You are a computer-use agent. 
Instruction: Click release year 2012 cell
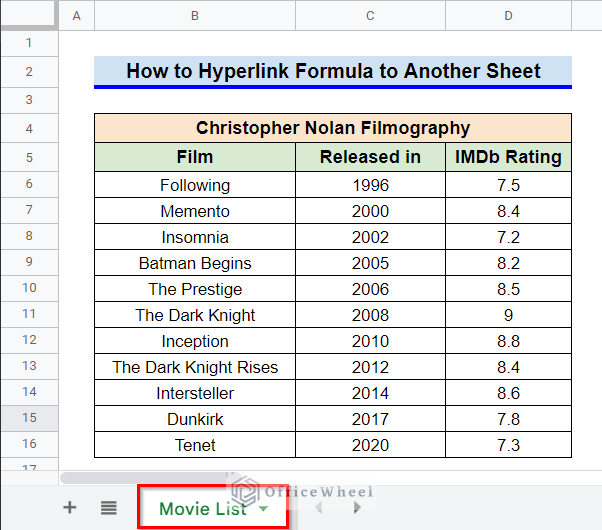370,367
